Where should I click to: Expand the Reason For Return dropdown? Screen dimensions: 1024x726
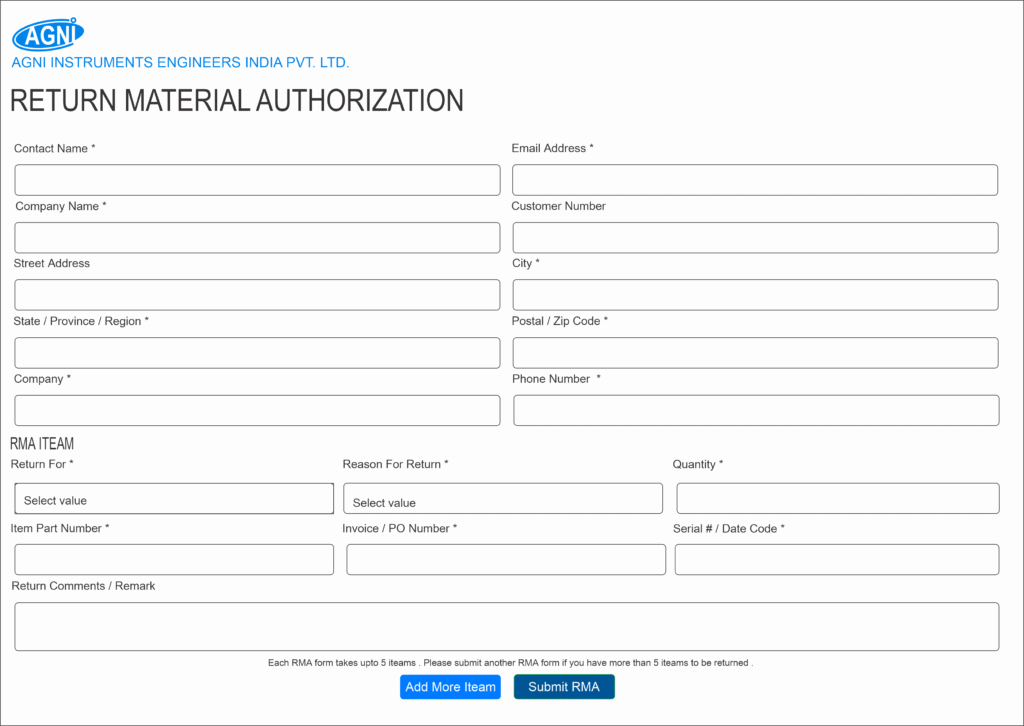(502, 499)
